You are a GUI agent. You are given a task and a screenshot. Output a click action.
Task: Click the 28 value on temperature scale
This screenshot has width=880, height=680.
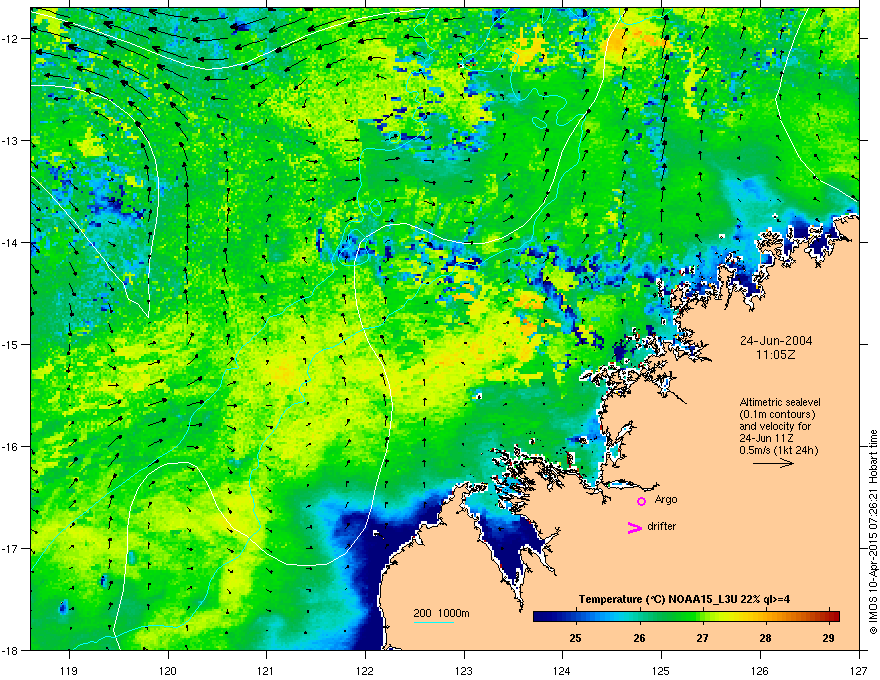tap(766, 638)
